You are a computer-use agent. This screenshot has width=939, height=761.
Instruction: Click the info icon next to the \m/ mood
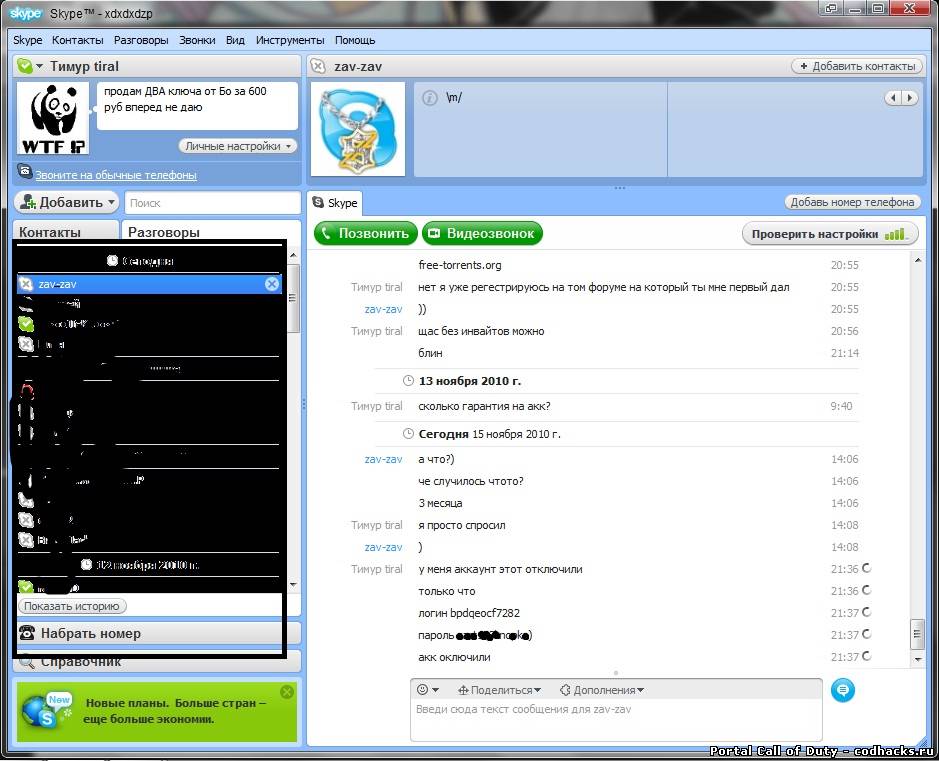pos(429,98)
